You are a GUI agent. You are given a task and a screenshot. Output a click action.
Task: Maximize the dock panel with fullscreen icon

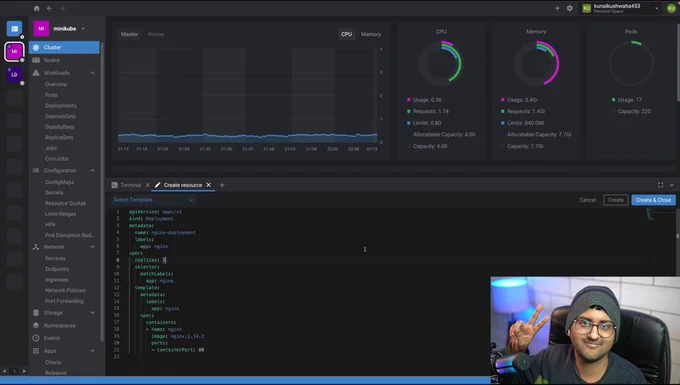coord(660,185)
